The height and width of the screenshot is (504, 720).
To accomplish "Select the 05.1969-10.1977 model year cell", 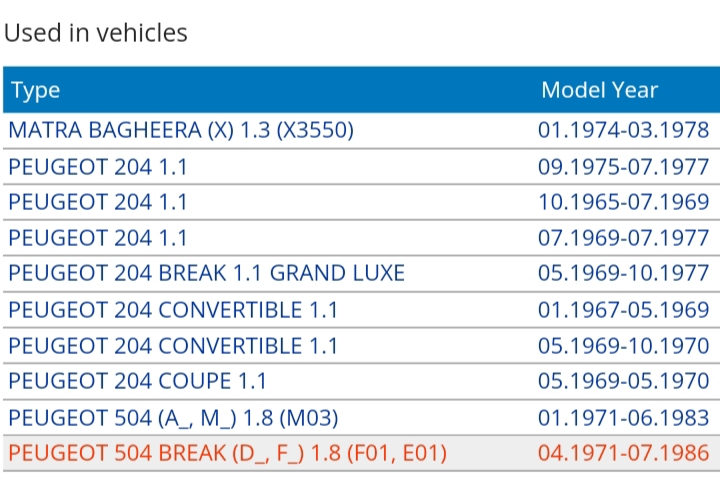I will (x=623, y=274).
